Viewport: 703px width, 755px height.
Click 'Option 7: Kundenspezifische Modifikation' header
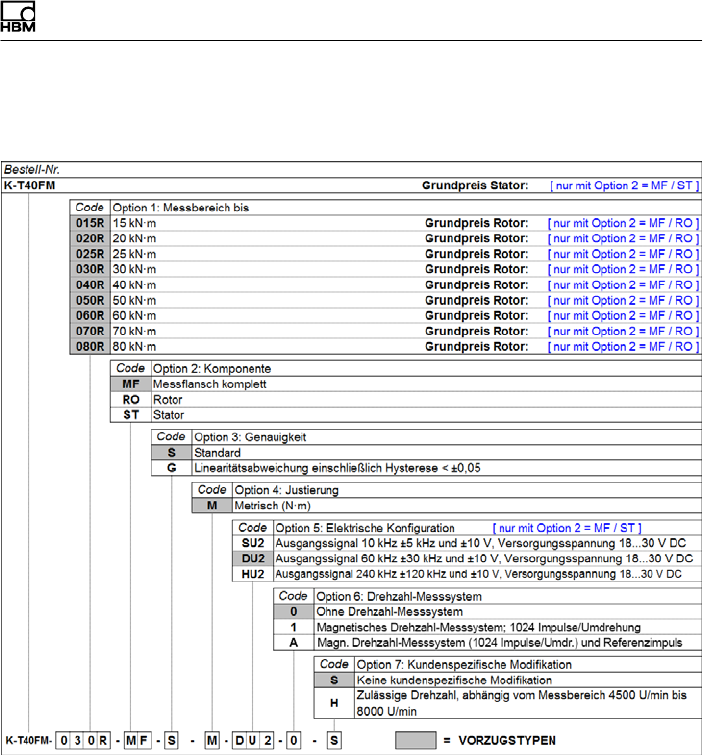(464, 664)
